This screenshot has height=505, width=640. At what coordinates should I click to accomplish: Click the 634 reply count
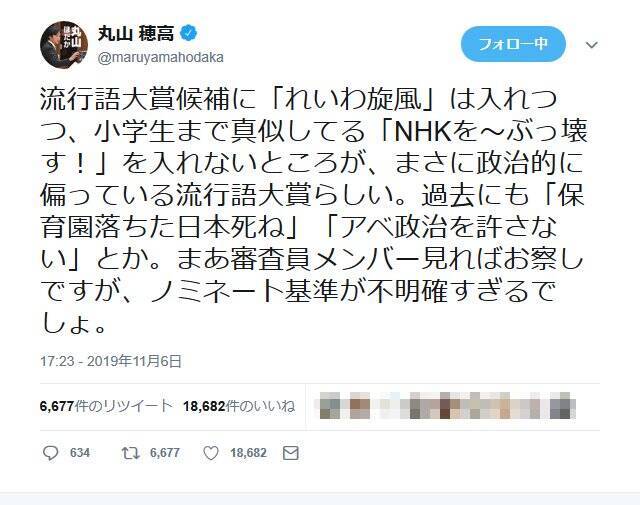click(80, 453)
